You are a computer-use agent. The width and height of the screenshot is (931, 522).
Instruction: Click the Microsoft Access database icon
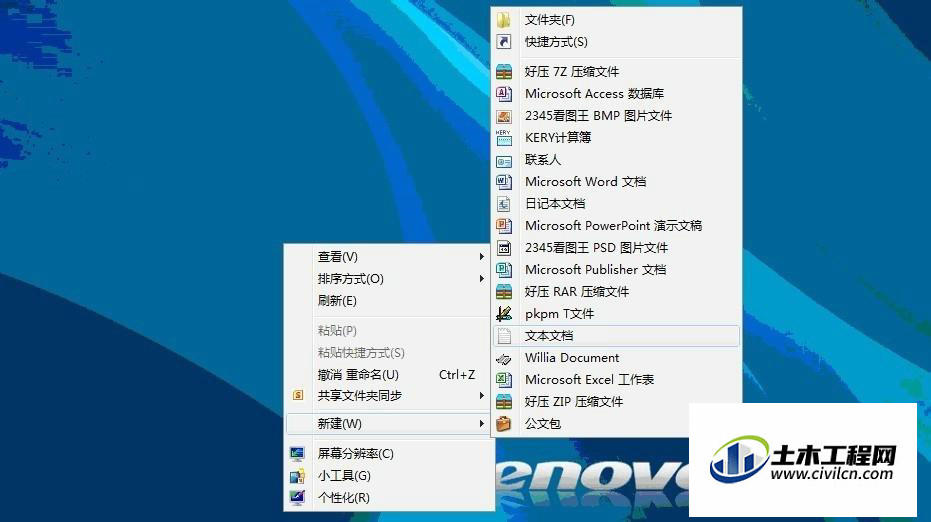click(x=504, y=93)
